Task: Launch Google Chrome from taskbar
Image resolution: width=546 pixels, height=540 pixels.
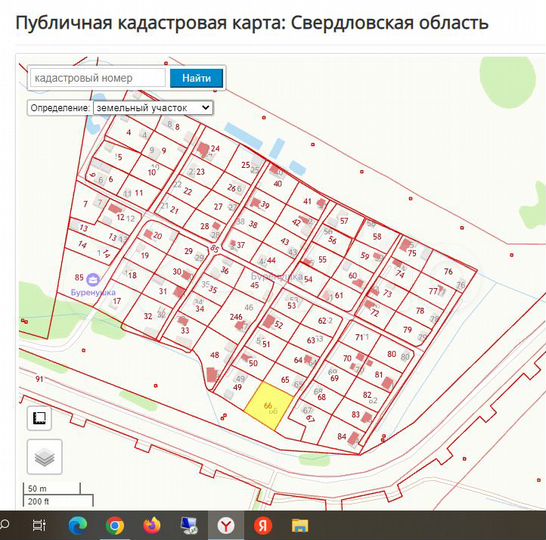Action: click(x=115, y=525)
